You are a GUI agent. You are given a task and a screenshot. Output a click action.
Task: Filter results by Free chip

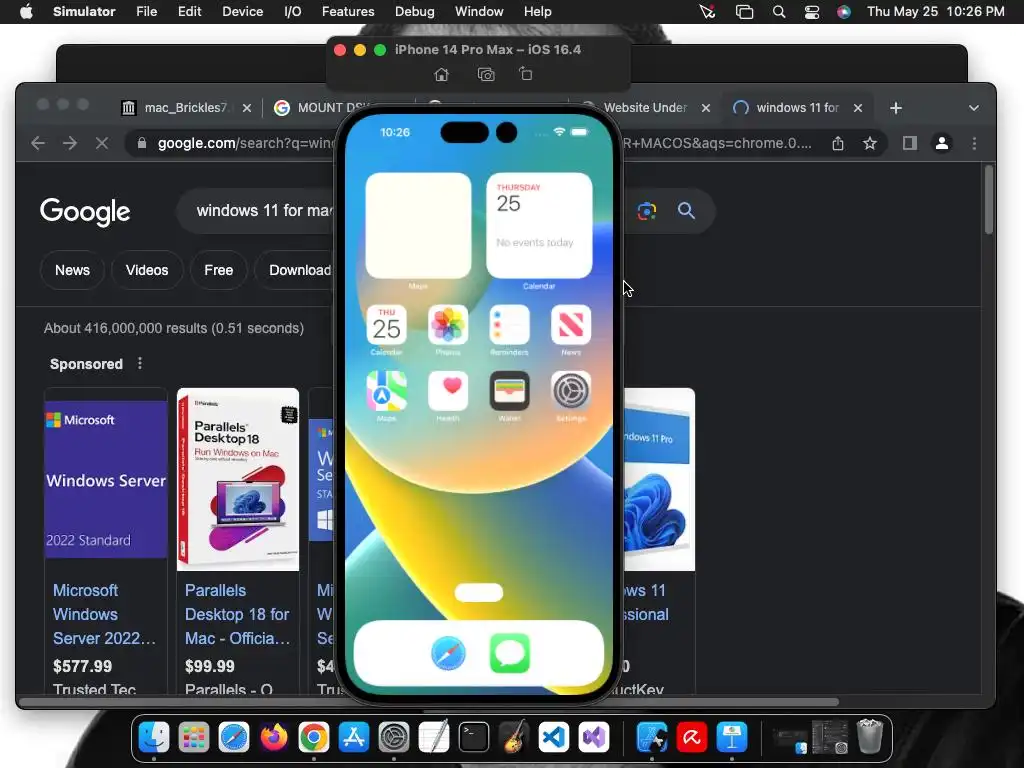point(219,270)
